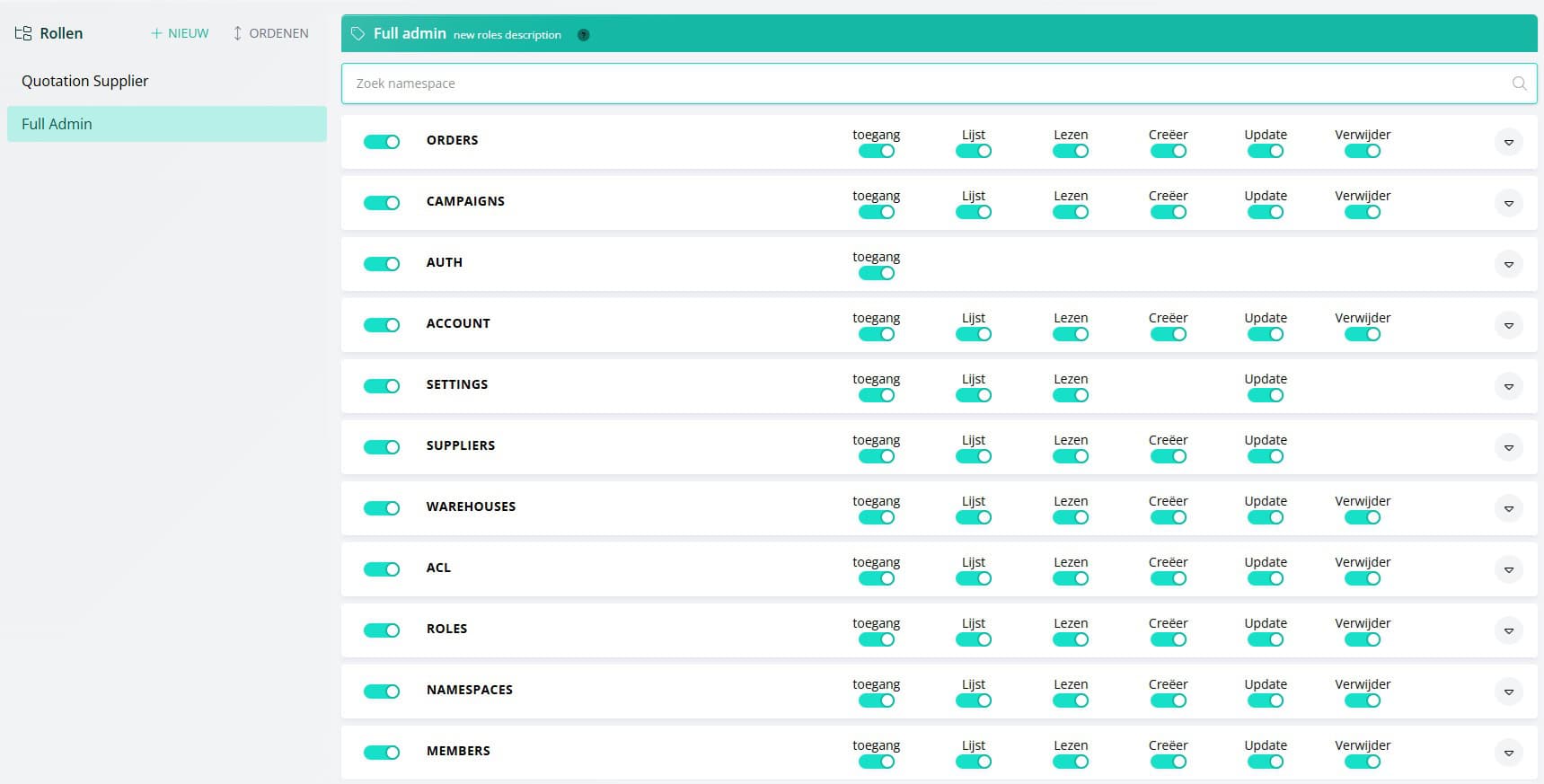Image resolution: width=1544 pixels, height=784 pixels.
Task: Expand the ORDERS namespace row
Action: point(1508,142)
